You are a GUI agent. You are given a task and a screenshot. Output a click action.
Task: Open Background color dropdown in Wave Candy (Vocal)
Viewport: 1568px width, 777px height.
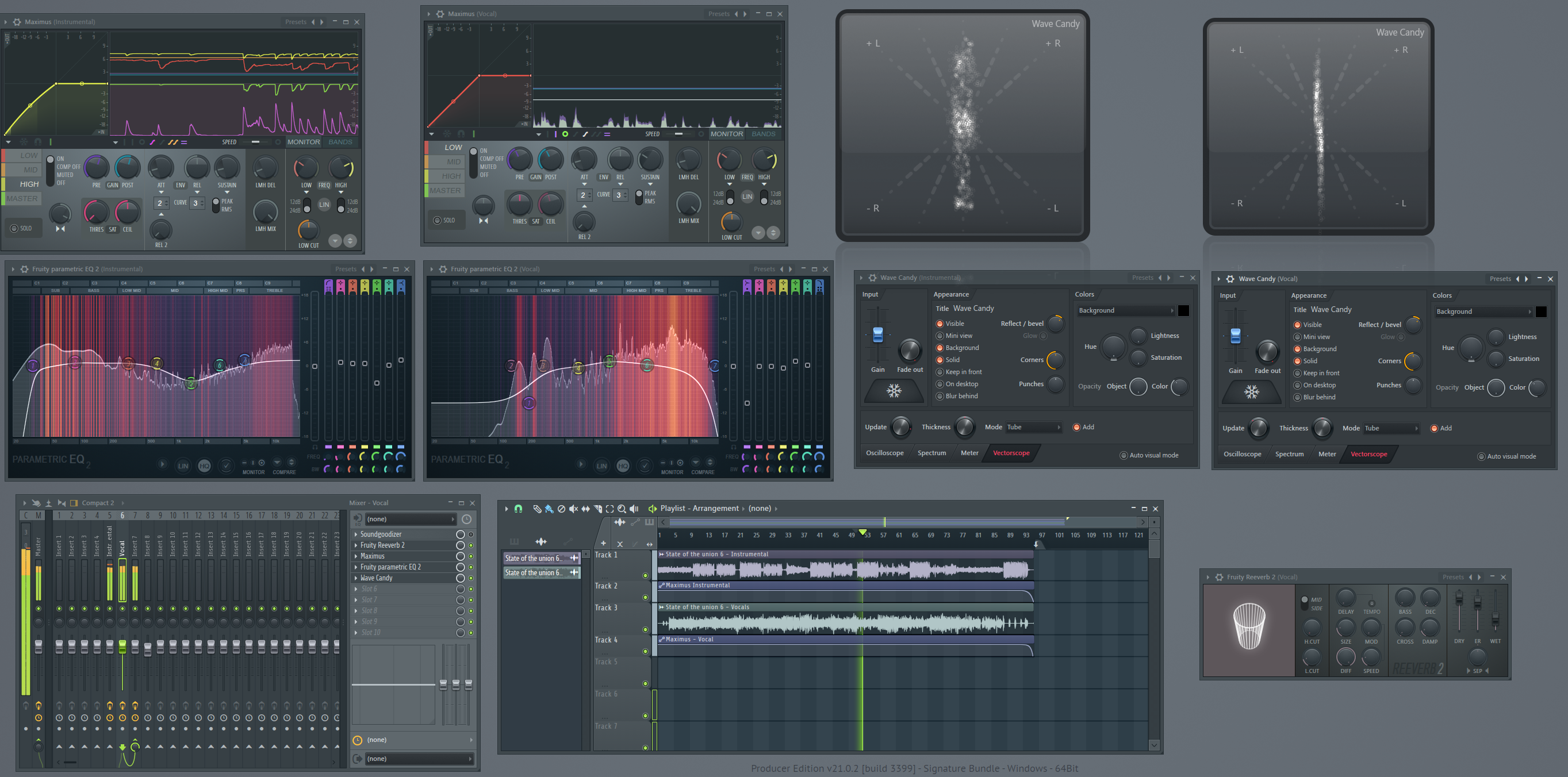[1483, 311]
